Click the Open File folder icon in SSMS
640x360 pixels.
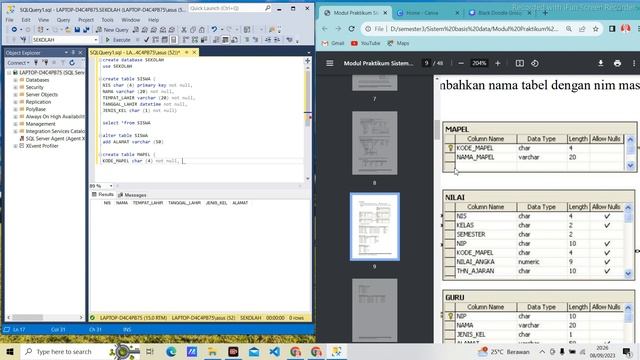click(68, 30)
